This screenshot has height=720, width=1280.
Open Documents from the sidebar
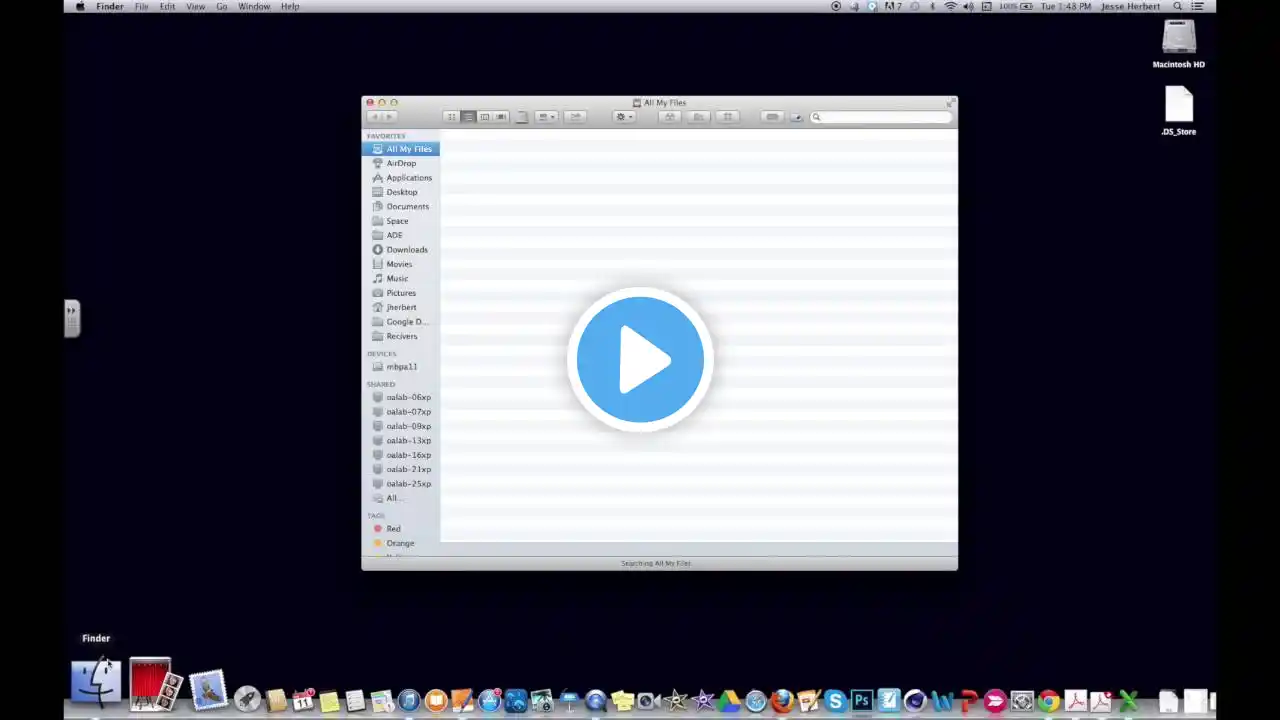[401, 206]
